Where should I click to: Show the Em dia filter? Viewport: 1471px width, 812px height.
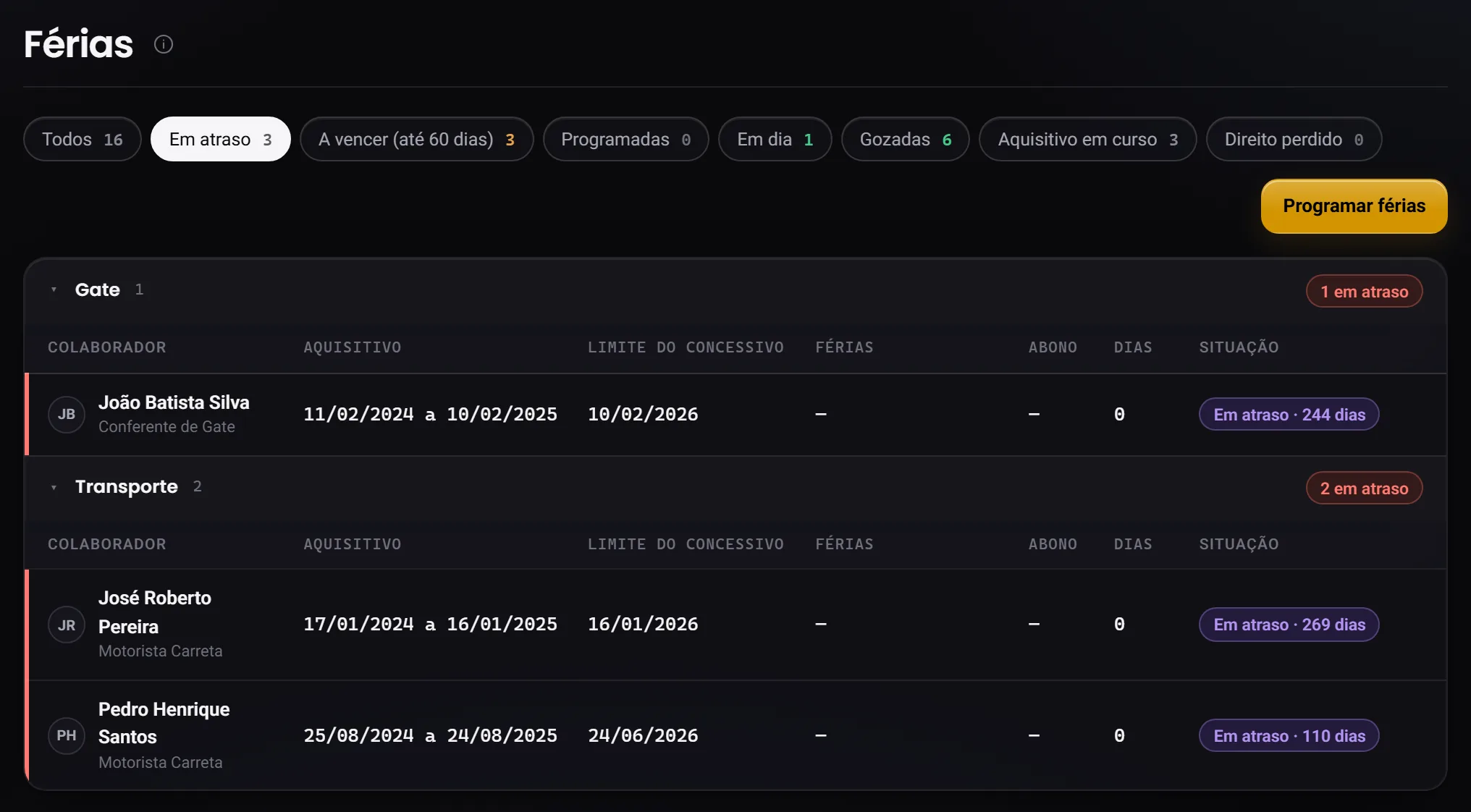775,139
